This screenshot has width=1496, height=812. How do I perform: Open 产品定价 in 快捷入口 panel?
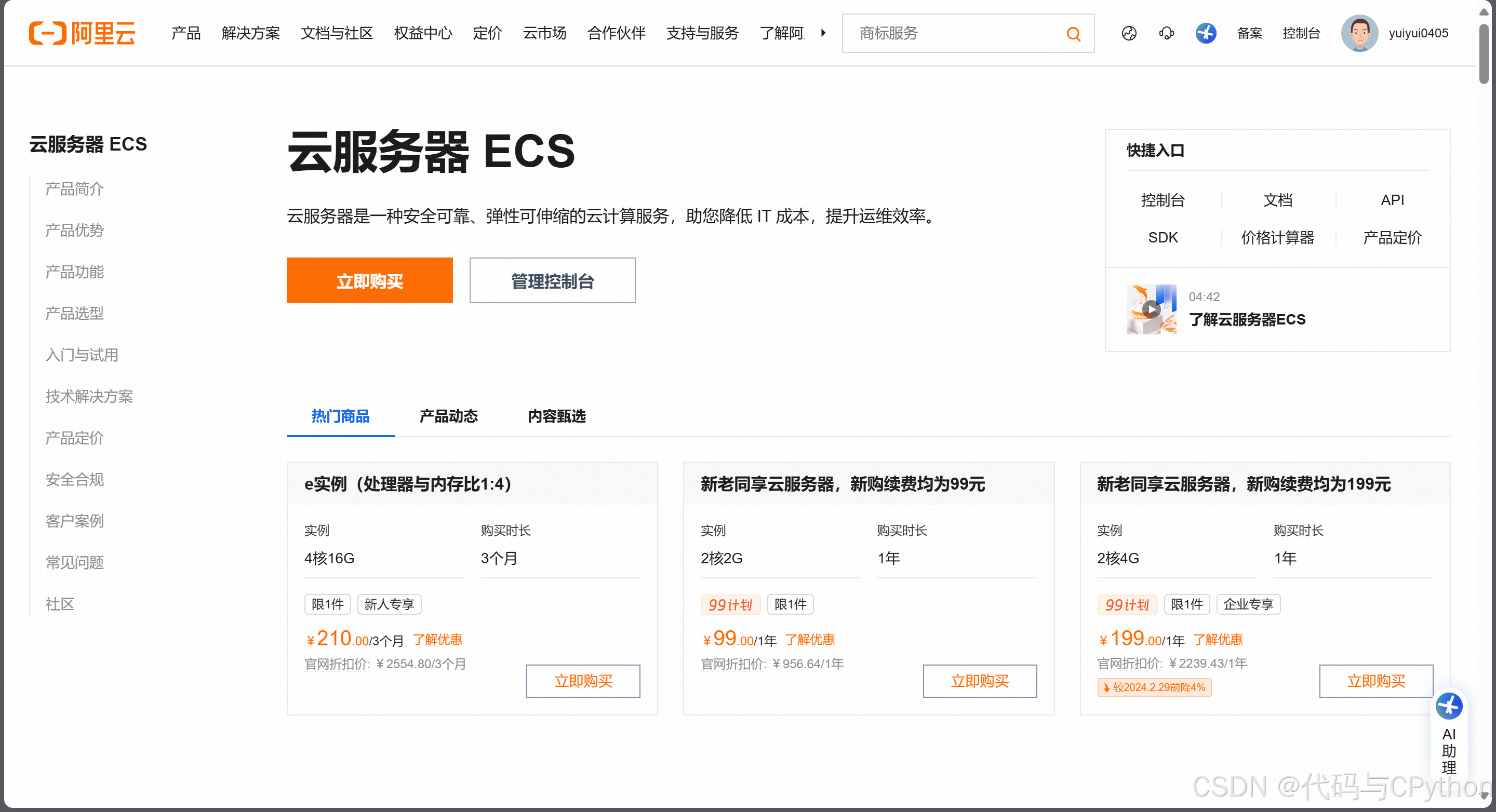tap(1392, 237)
